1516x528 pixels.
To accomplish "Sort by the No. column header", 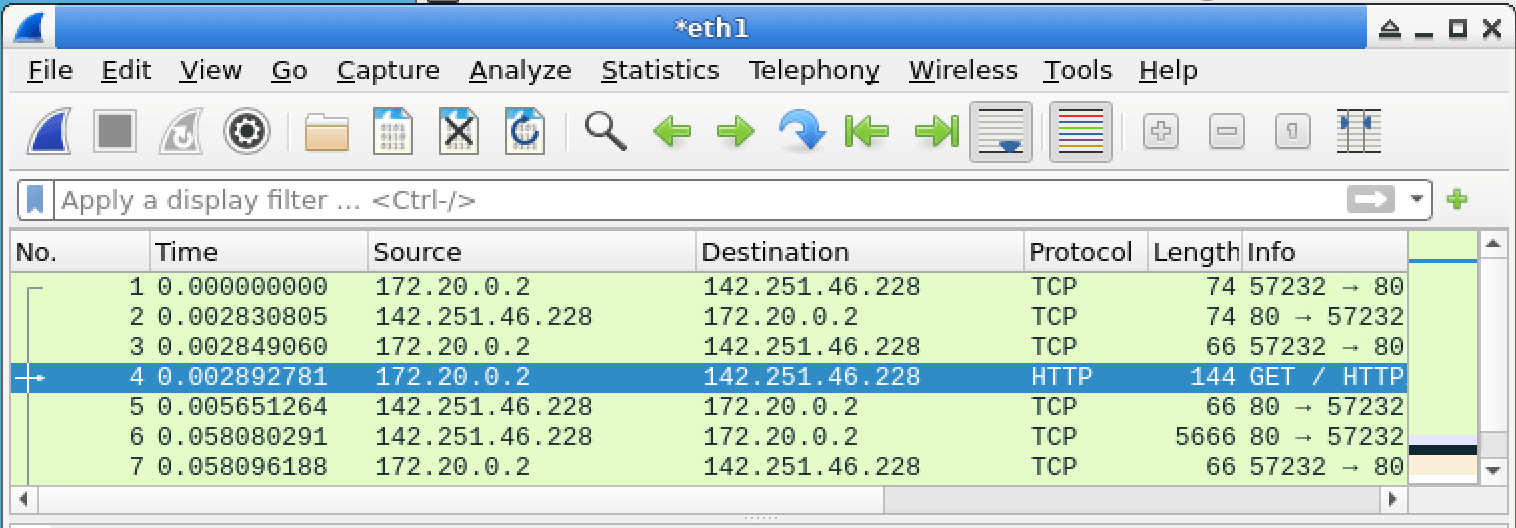I will 81,252.
